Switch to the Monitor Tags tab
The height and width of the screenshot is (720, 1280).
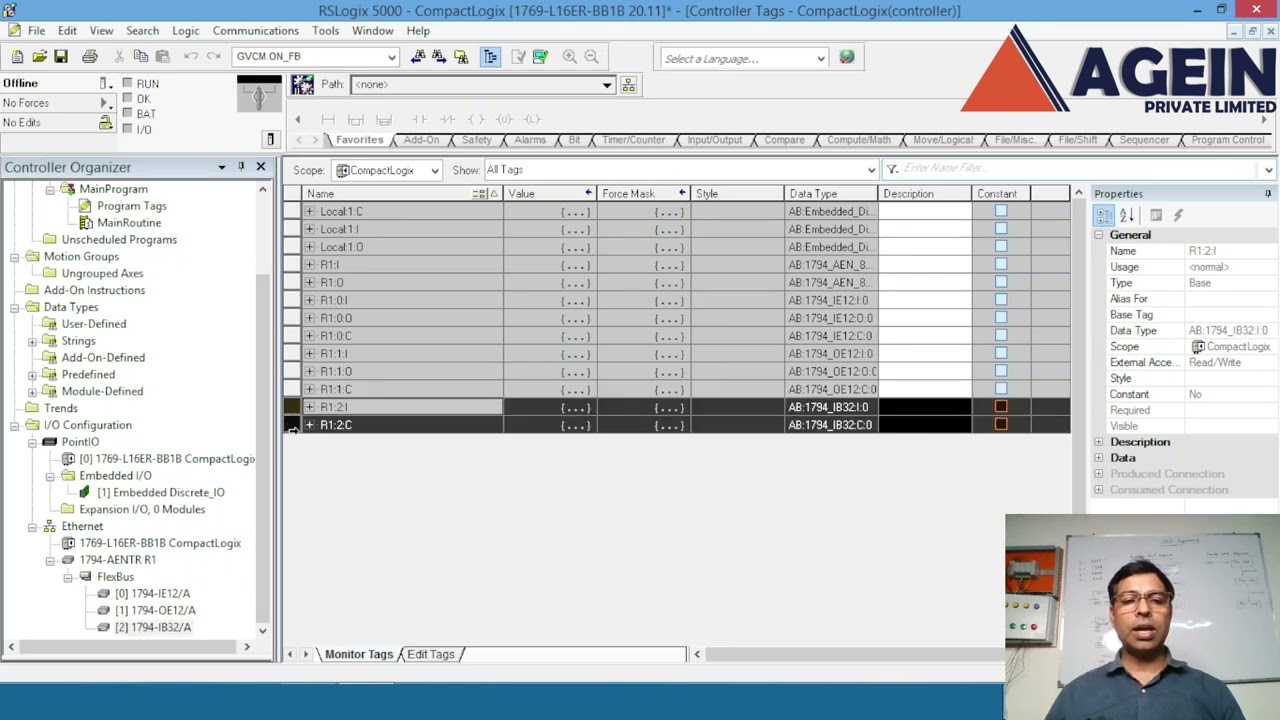358,655
